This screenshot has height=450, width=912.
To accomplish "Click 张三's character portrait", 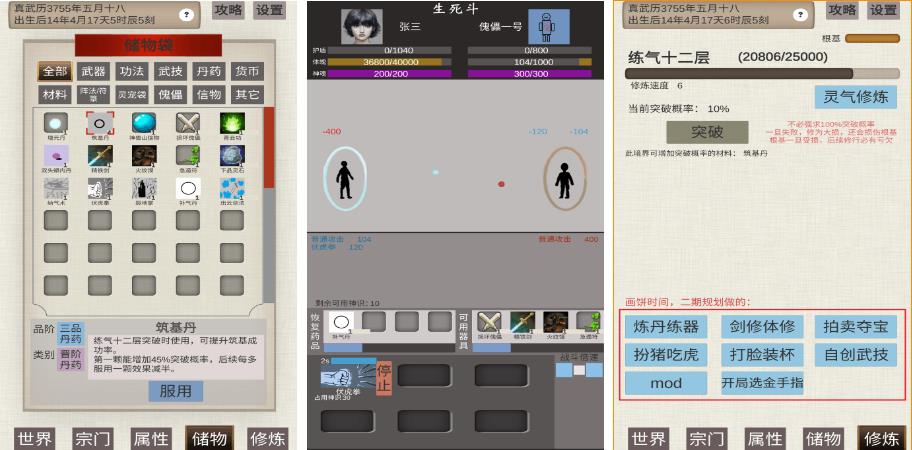I will [x=361, y=27].
